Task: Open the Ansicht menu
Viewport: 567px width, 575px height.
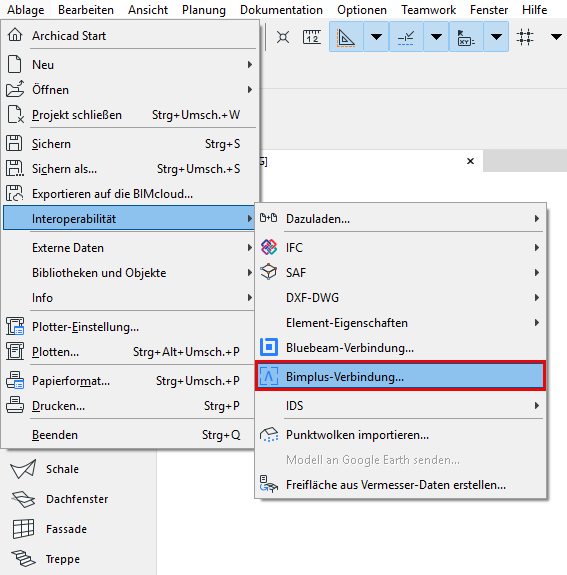Action: point(148,10)
